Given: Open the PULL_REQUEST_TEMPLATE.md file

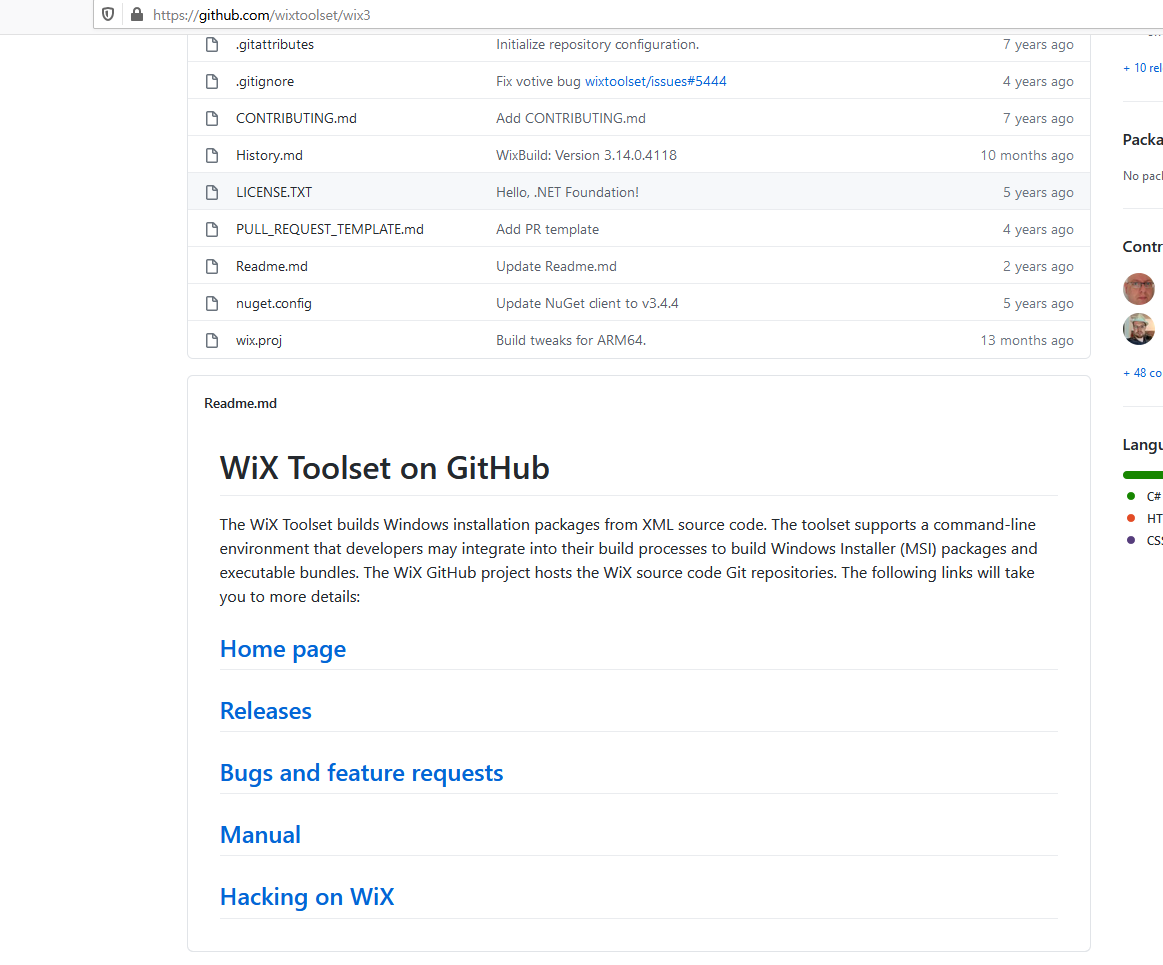Looking at the screenshot, I should click(330, 230).
